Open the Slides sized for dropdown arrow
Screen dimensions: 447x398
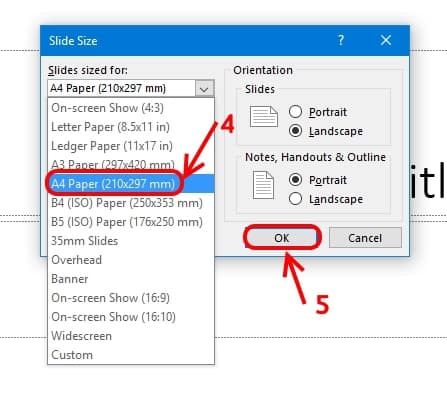click(x=204, y=89)
